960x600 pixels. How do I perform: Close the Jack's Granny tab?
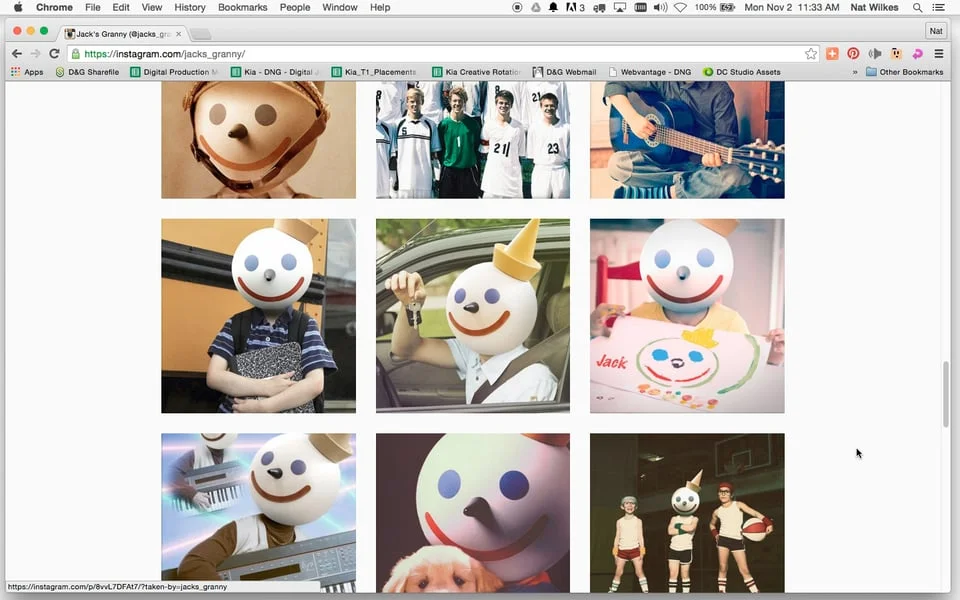click(x=178, y=34)
